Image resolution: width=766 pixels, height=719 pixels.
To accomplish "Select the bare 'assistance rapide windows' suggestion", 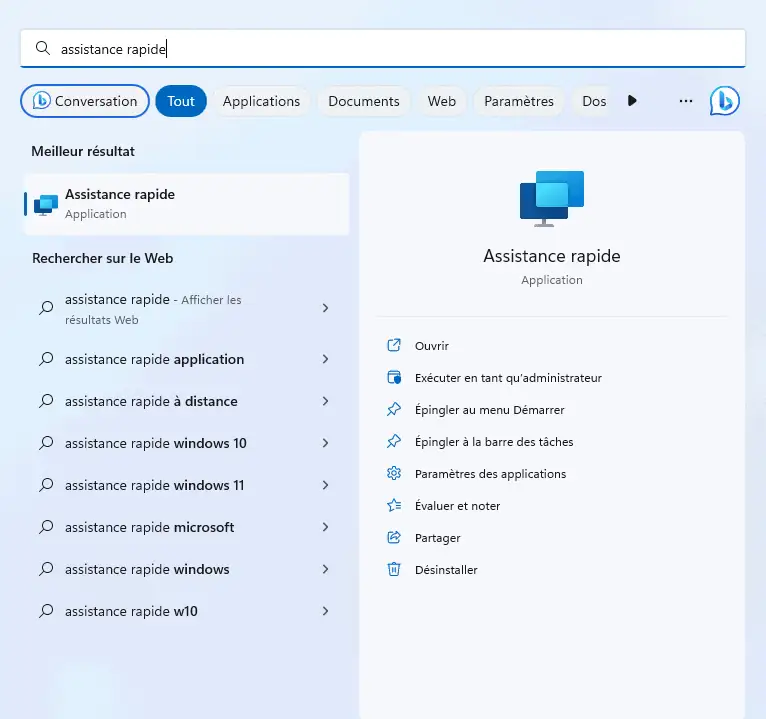I will 187,569.
